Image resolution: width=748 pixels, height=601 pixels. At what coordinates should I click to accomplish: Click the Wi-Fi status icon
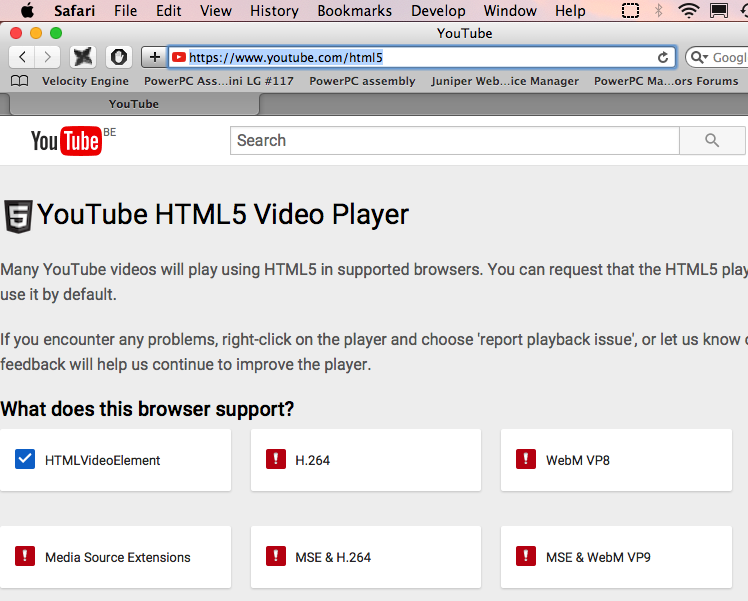coord(688,10)
